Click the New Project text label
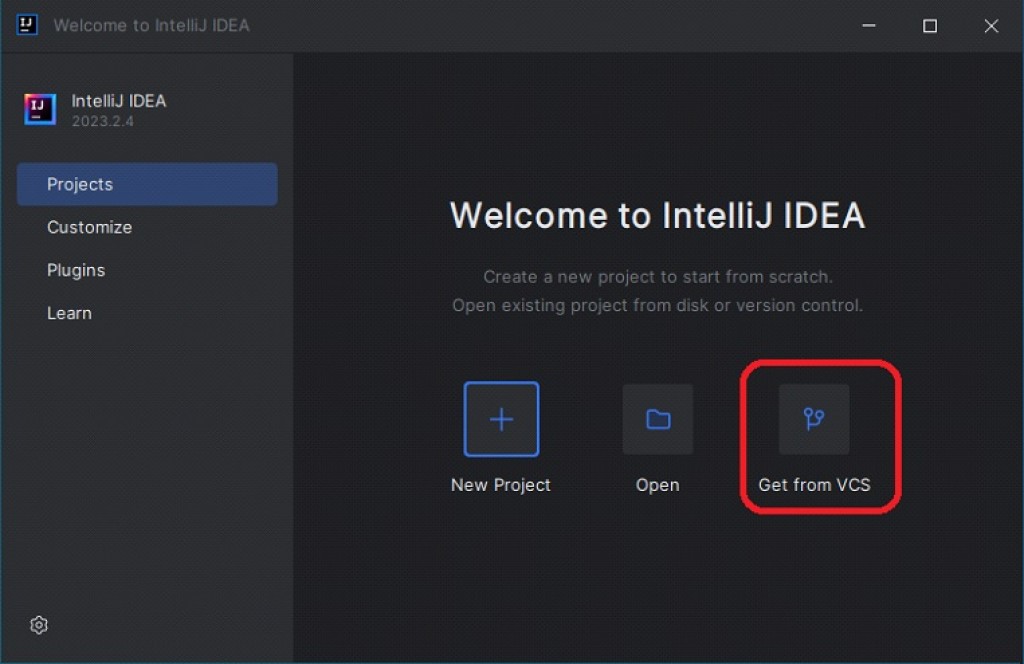The width and height of the screenshot is (1024, 664). coord(500,485)
